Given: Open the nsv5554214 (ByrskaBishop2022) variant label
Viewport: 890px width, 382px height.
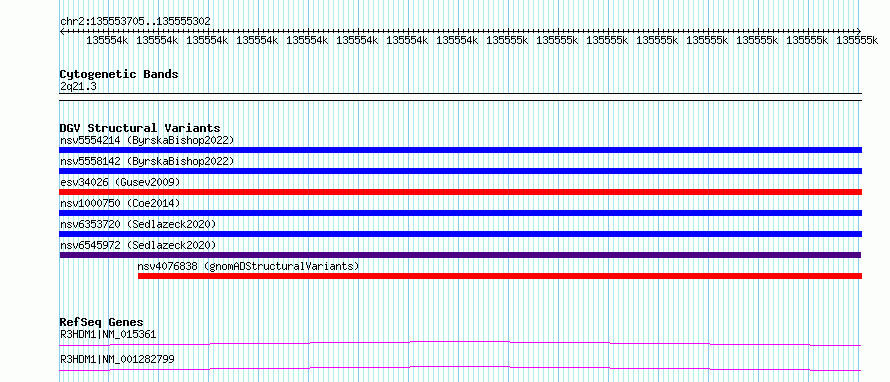Looking at the screenshot, I should click(x=146, y=140).
